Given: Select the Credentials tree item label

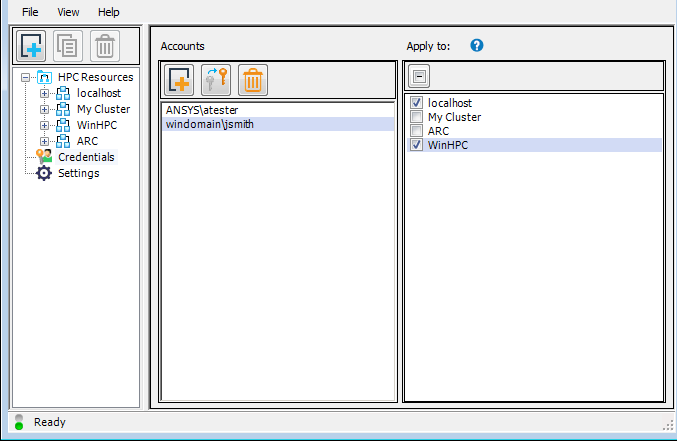Looking at the screenshot, I should tap(86, 157).
